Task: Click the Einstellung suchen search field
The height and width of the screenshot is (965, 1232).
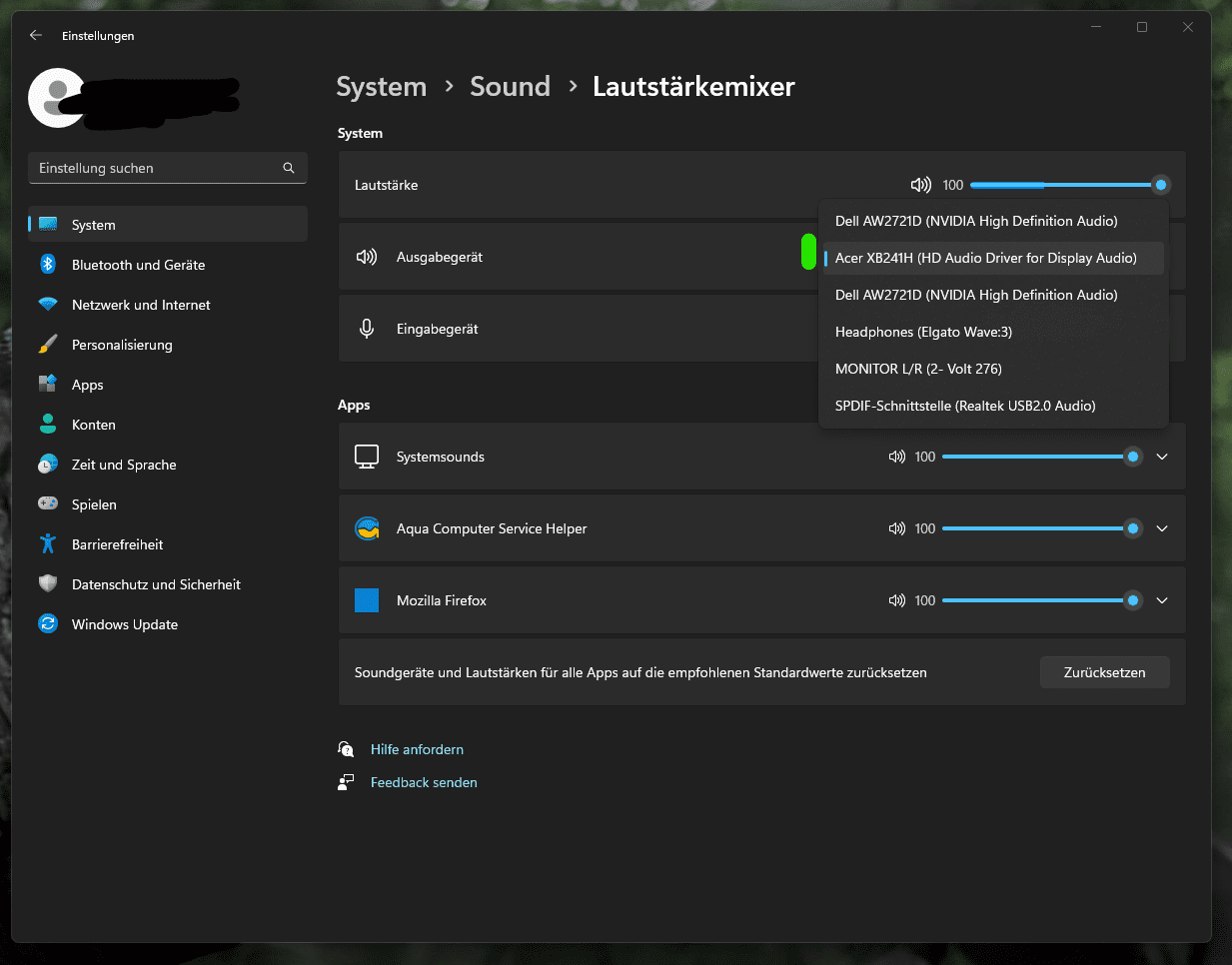Action: (155, 168)
